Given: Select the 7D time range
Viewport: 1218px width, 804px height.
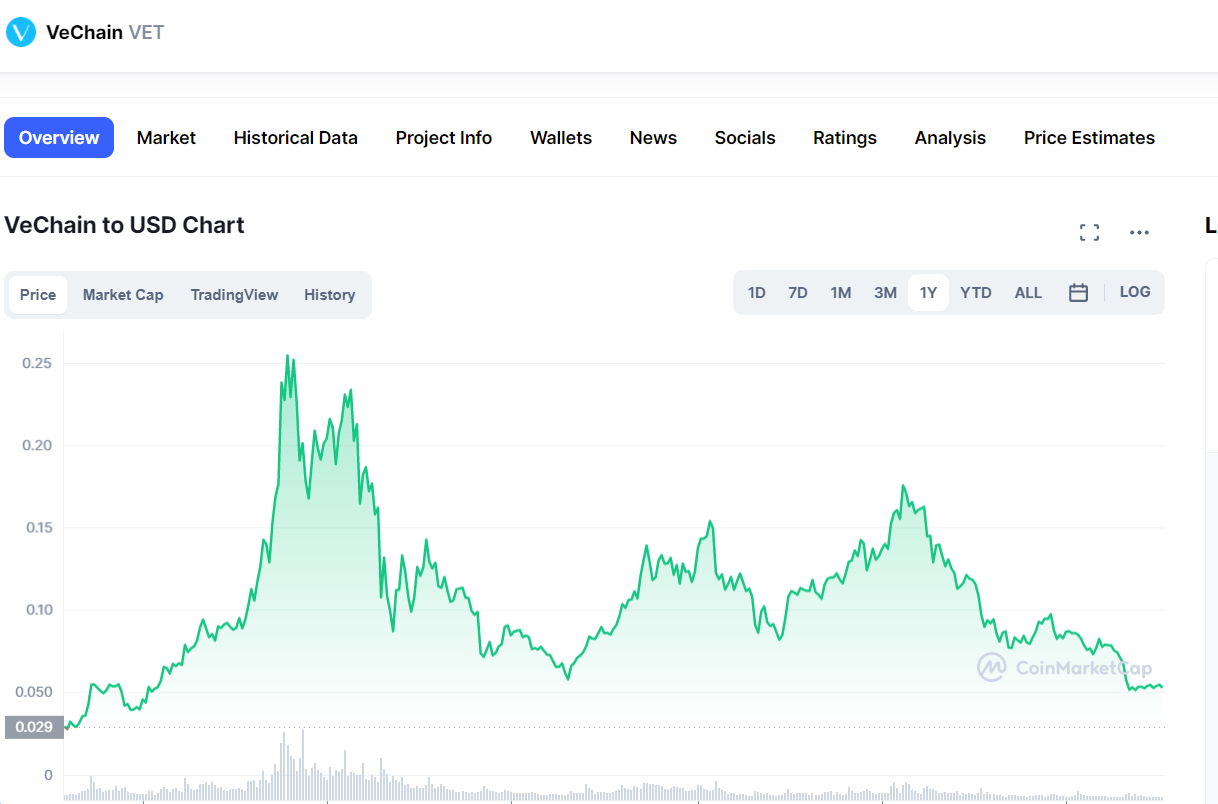Looking at the screenshot, I should (798, 293).
